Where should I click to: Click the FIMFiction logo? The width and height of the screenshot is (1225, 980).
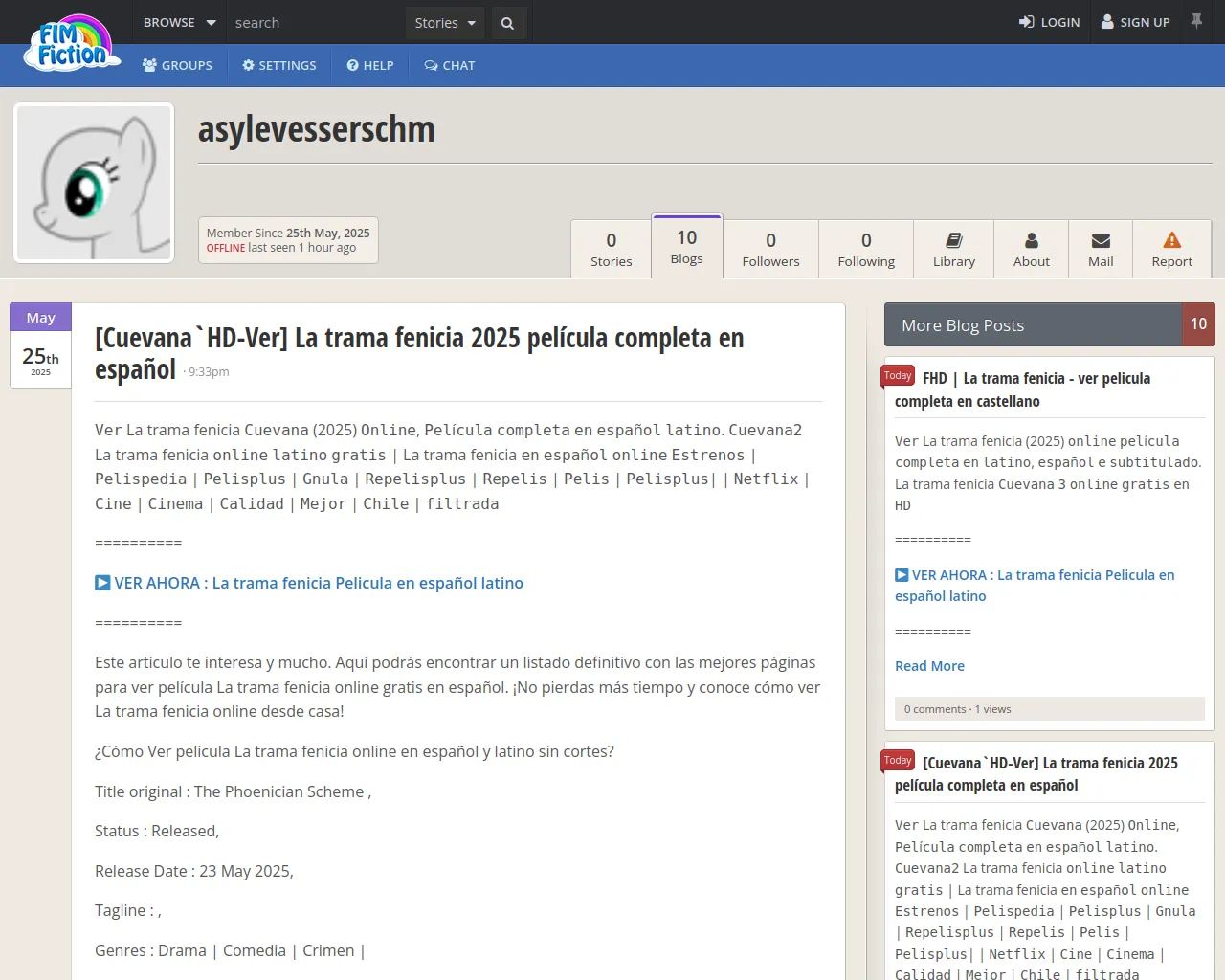pyautogui.click(x=73, y=44)
